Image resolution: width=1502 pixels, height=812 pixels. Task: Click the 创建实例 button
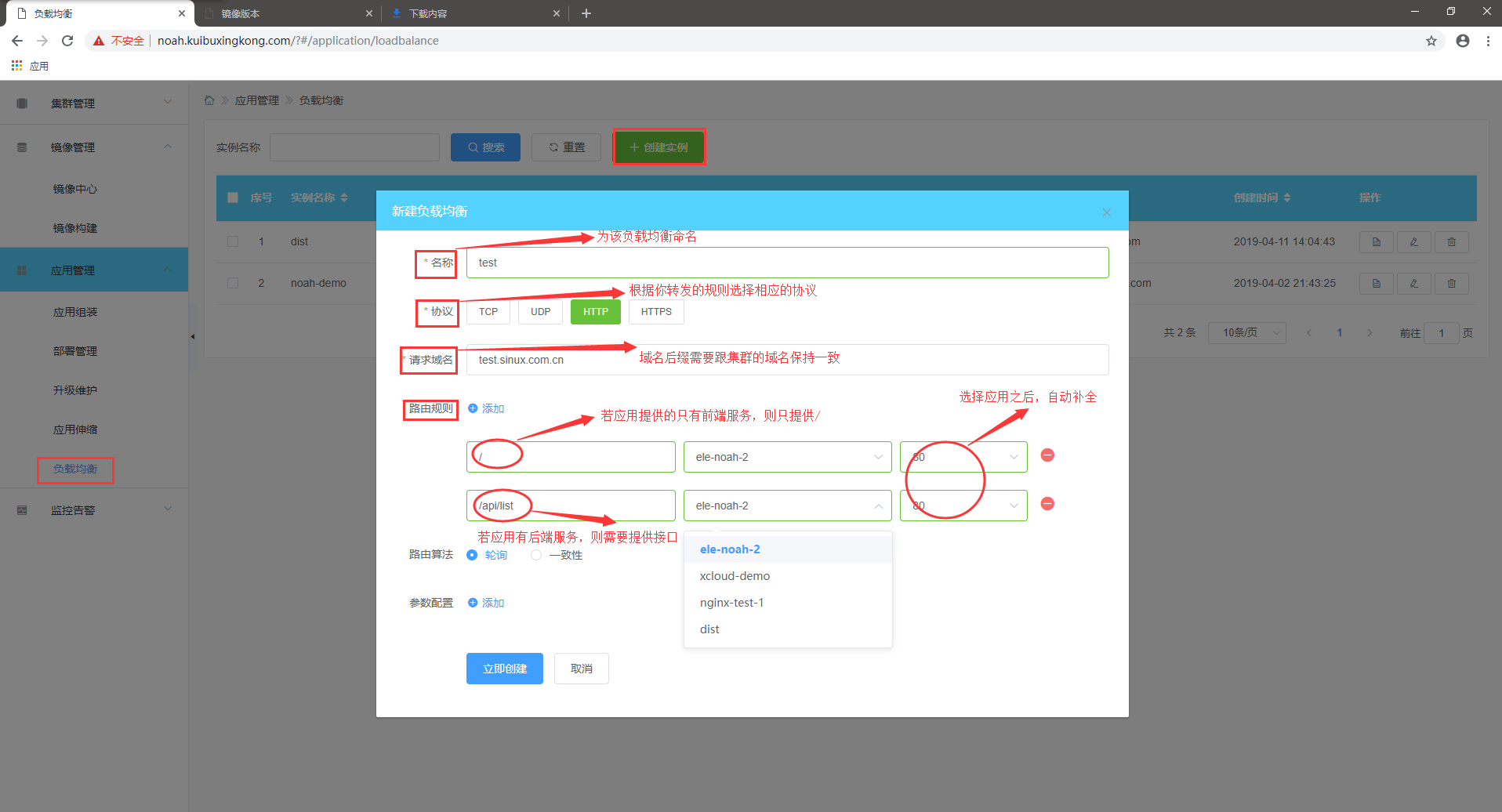[x=658, y=147]
